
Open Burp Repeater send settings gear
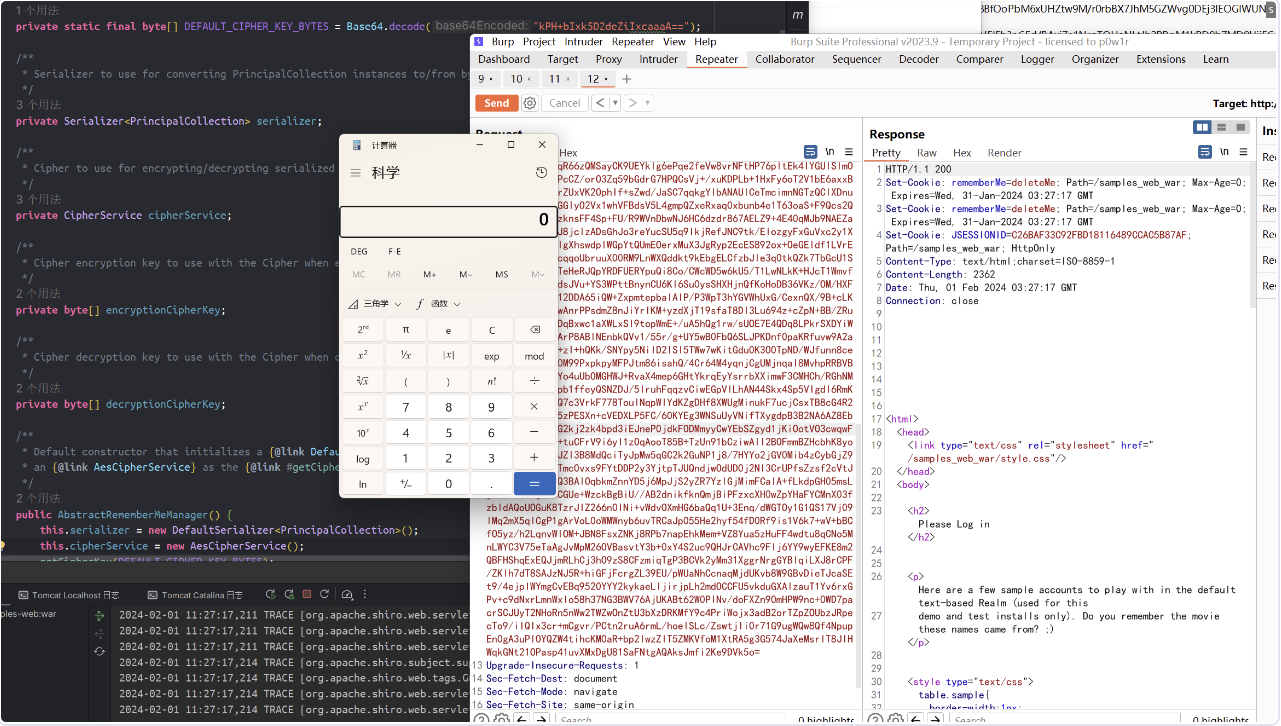pos(530,103)
